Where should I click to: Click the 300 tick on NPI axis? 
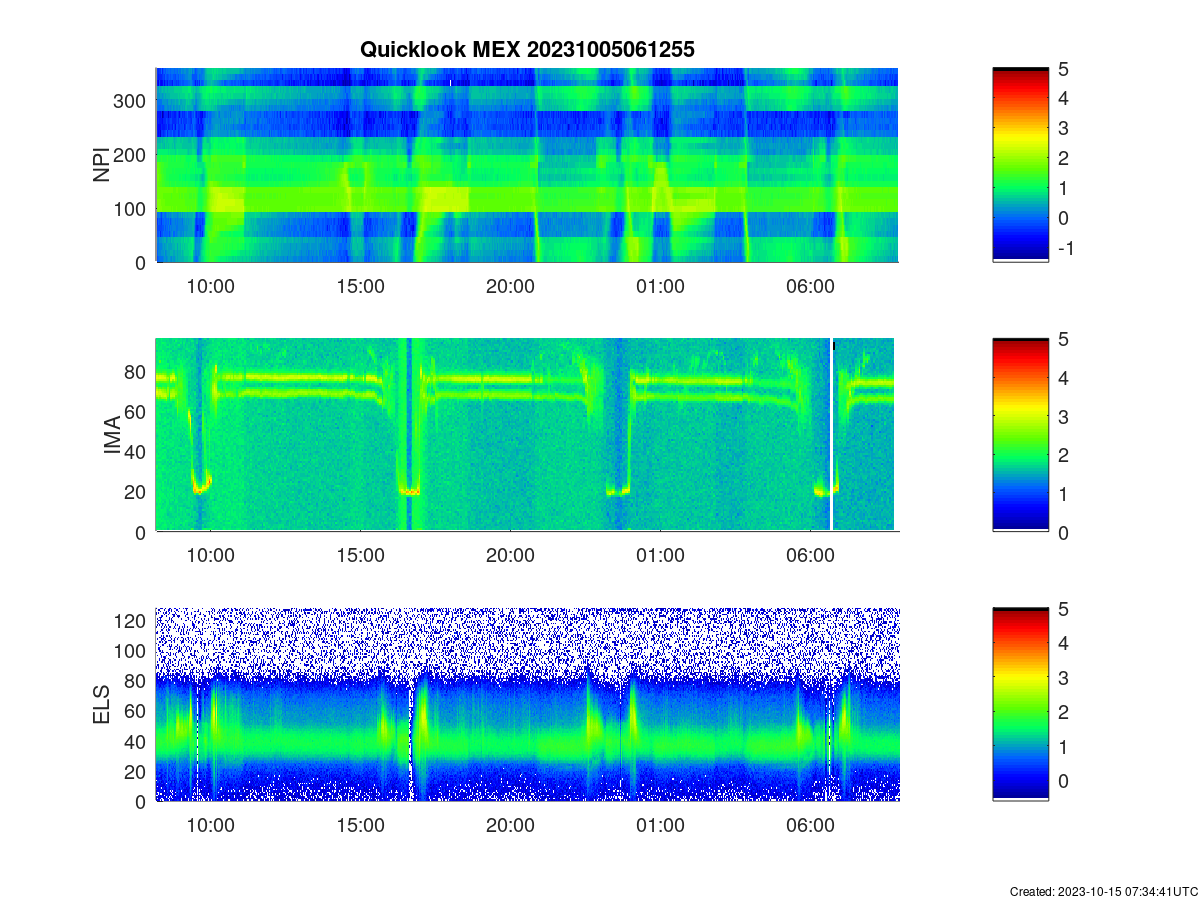131,101
